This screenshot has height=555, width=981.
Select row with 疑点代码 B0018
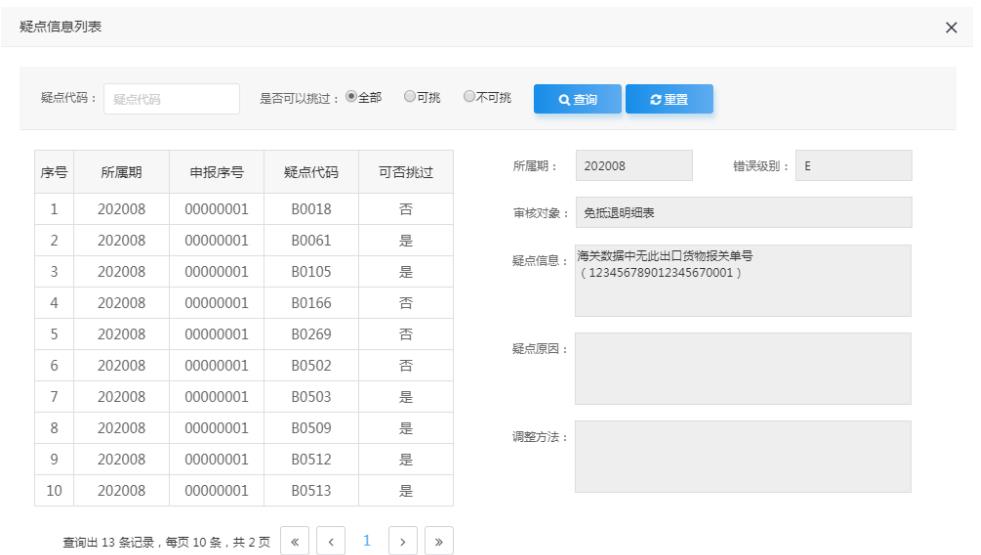(310, 211)
